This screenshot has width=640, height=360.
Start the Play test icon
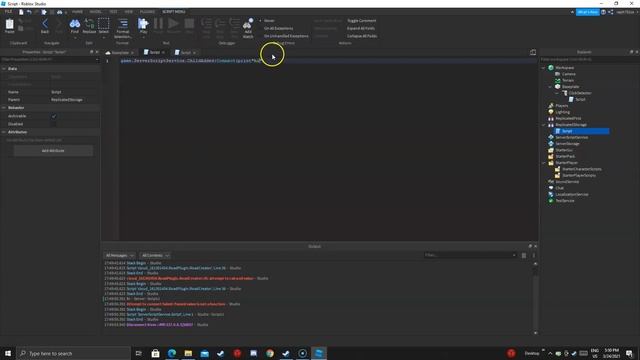(143, 25)
